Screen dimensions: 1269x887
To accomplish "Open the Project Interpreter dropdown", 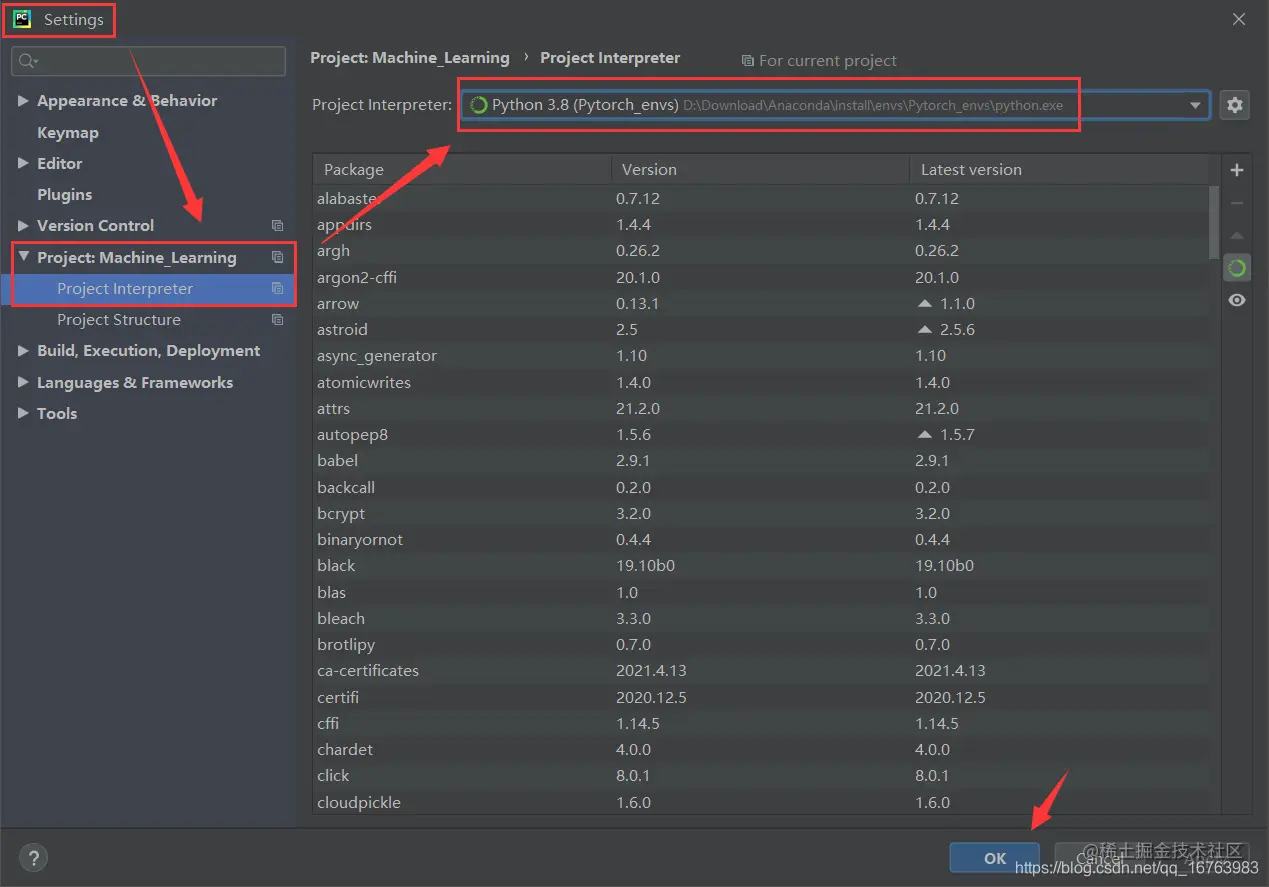I will [1195, 105].
